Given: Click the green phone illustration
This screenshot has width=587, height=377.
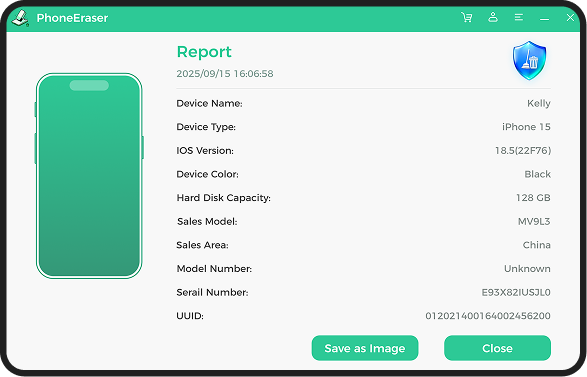Looking at the screenshot, I should (x=89, y=176).
